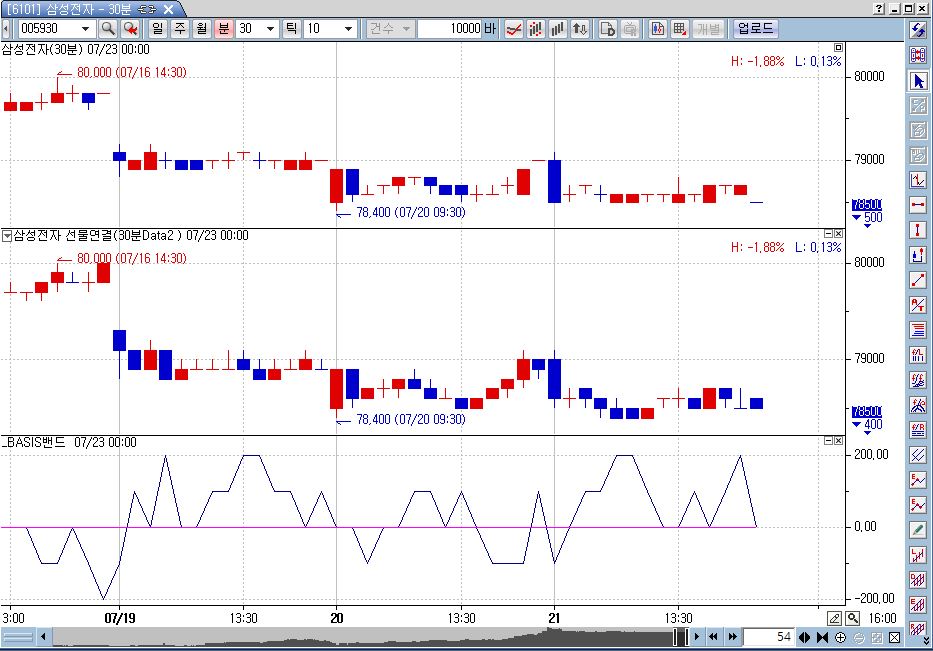
Task: Select the 분 minute period button
Action: (x=222, y=29)
